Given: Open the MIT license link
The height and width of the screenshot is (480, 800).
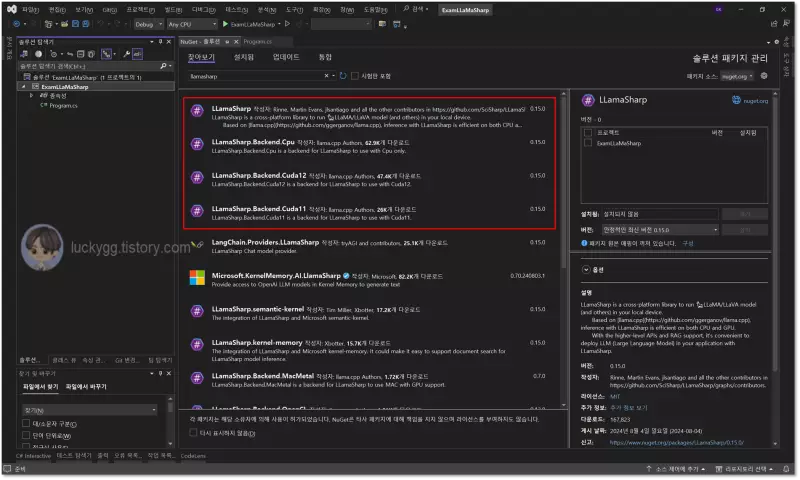Looking at the screenshot, I should coord(615,396).
